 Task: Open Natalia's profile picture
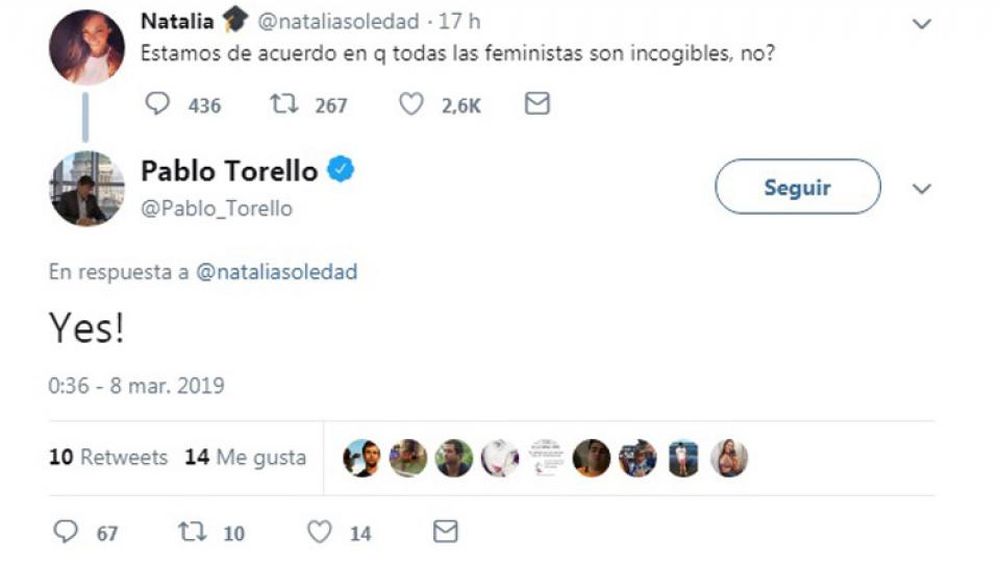[x=86, y=47]
